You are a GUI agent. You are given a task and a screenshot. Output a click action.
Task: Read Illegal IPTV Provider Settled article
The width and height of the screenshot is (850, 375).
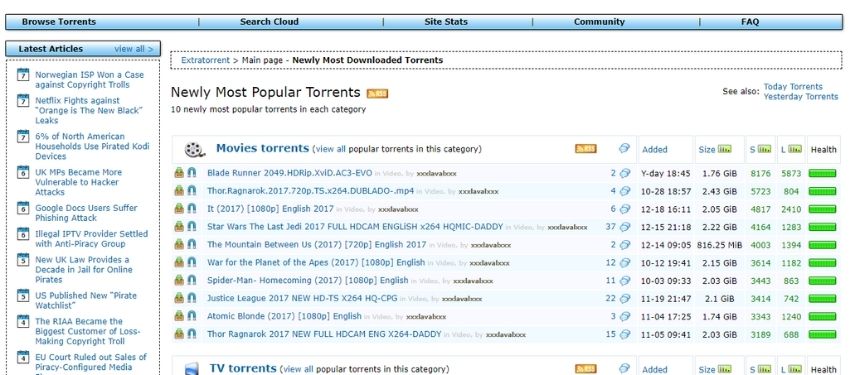coord(91,239)
